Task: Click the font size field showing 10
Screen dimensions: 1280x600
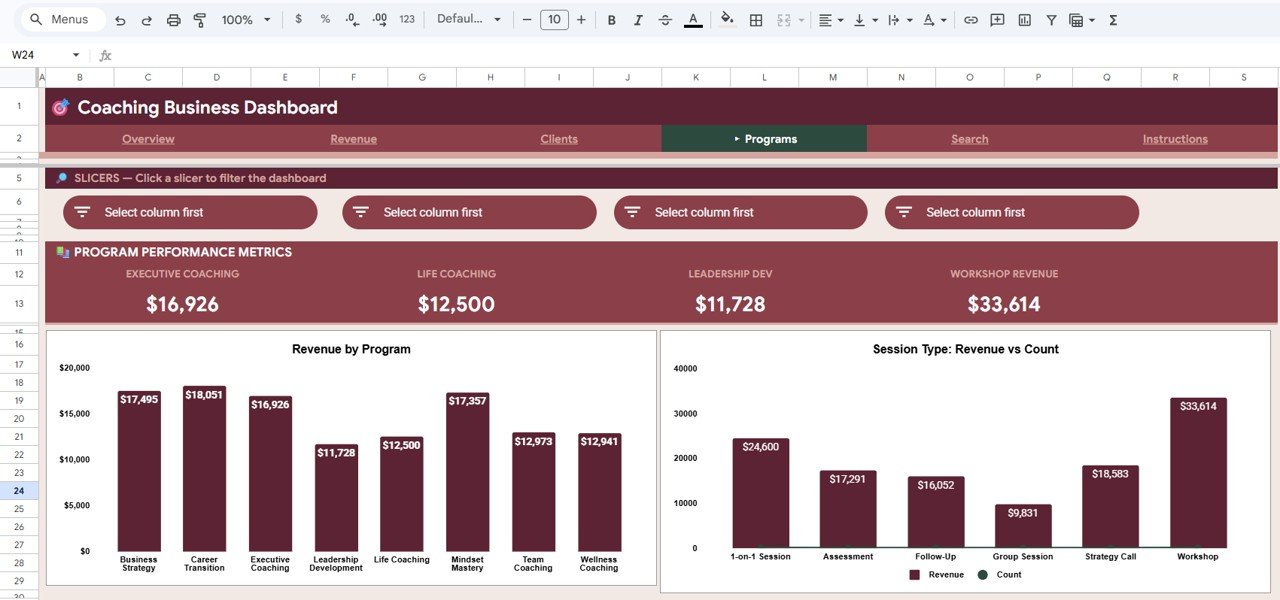Action: [554, 20]
